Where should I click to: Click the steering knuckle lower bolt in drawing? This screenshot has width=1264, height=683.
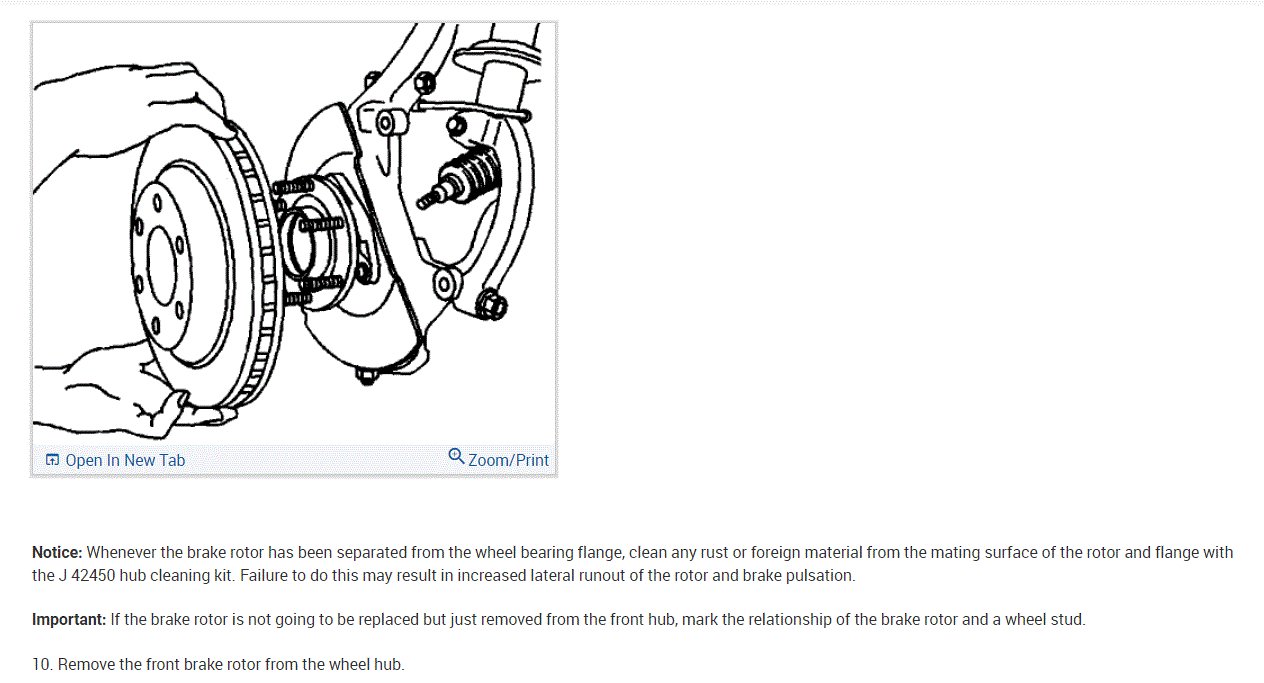(x=491, y=304)
